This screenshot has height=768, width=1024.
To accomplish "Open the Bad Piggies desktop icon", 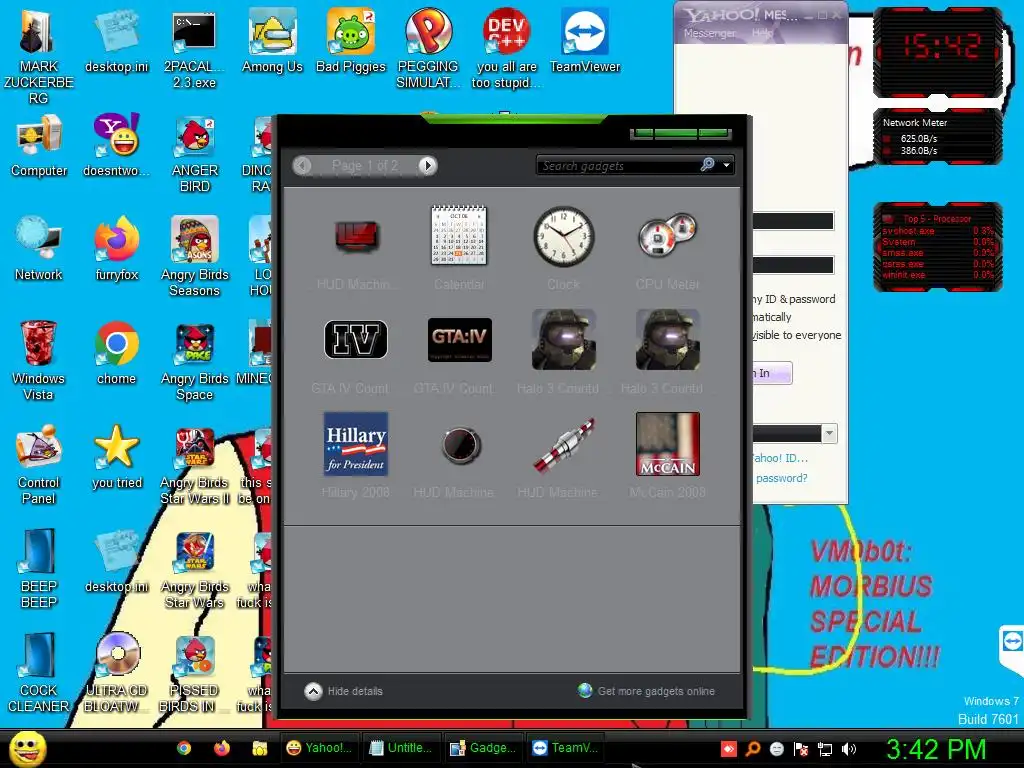I will click(351, 42).
